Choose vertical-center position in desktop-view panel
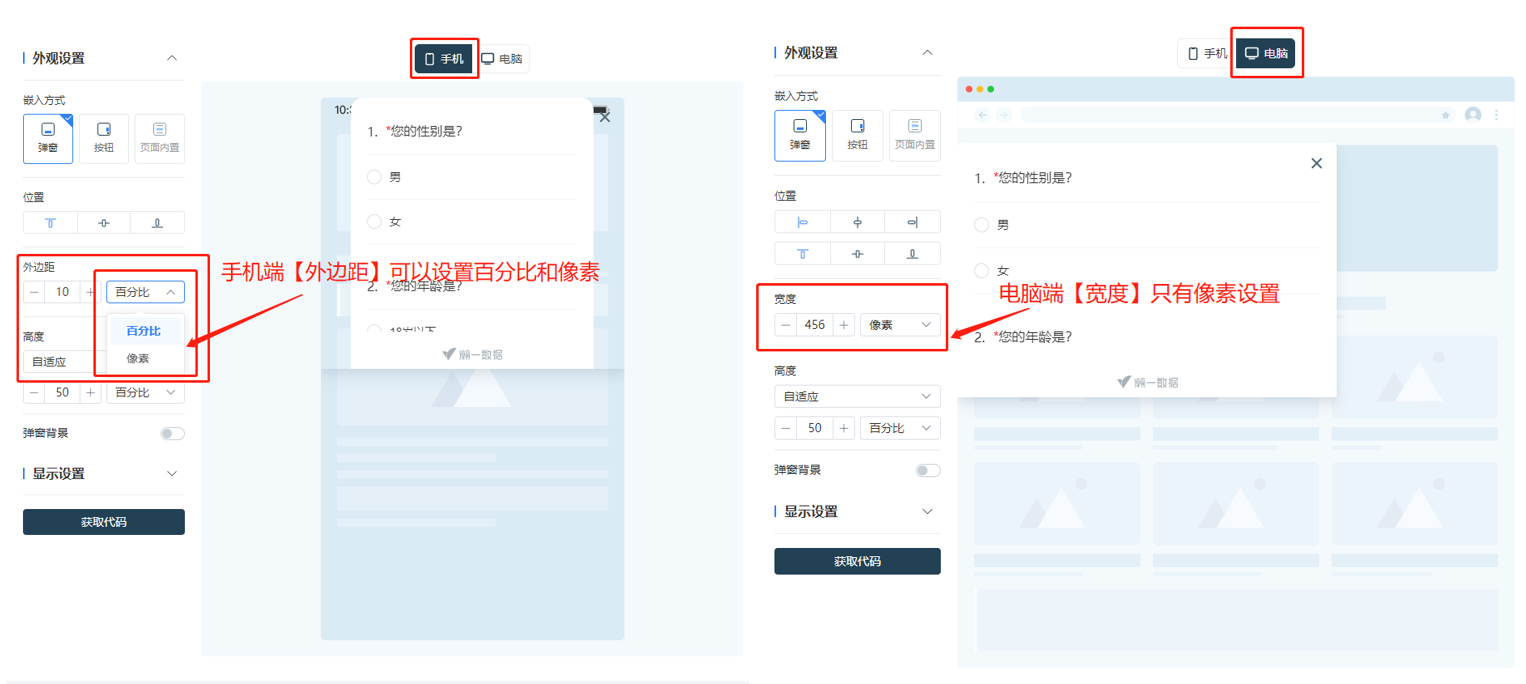This screenshot has width=1526, height=684. coord(857,253)
